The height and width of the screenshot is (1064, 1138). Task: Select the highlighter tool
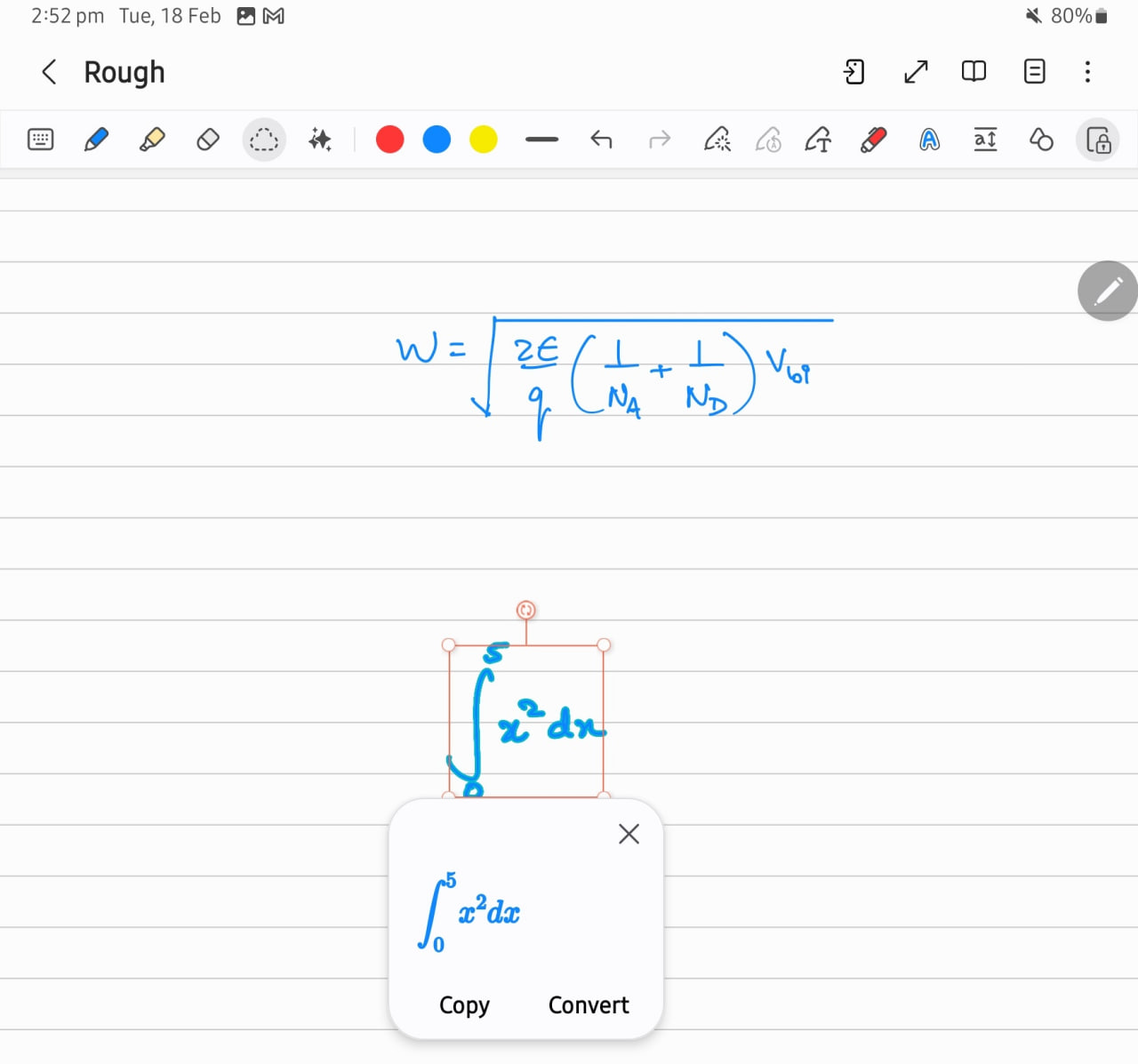tap(152, 140)
